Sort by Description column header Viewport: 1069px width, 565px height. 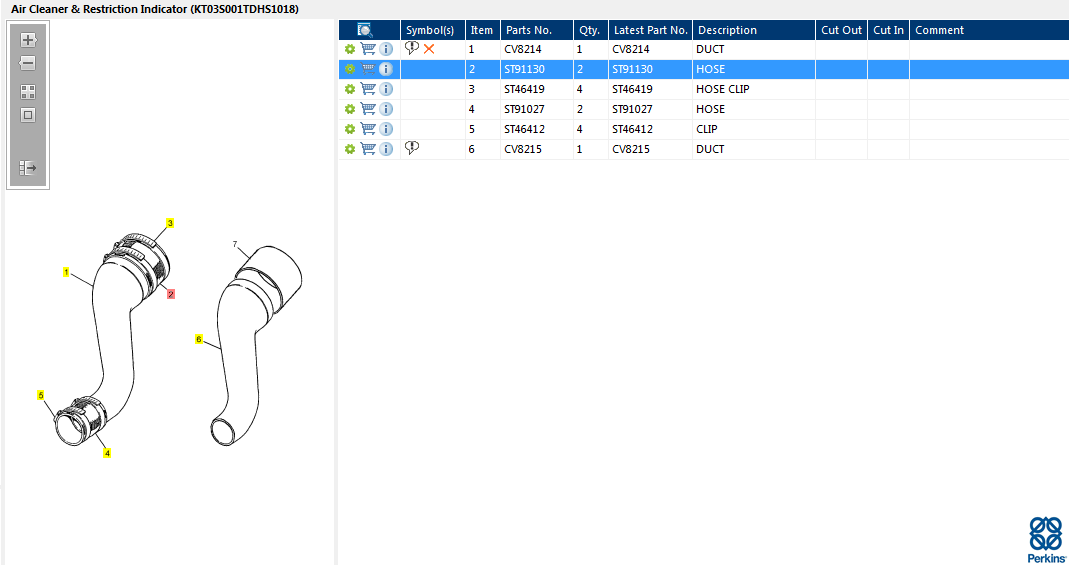point(727,30)
